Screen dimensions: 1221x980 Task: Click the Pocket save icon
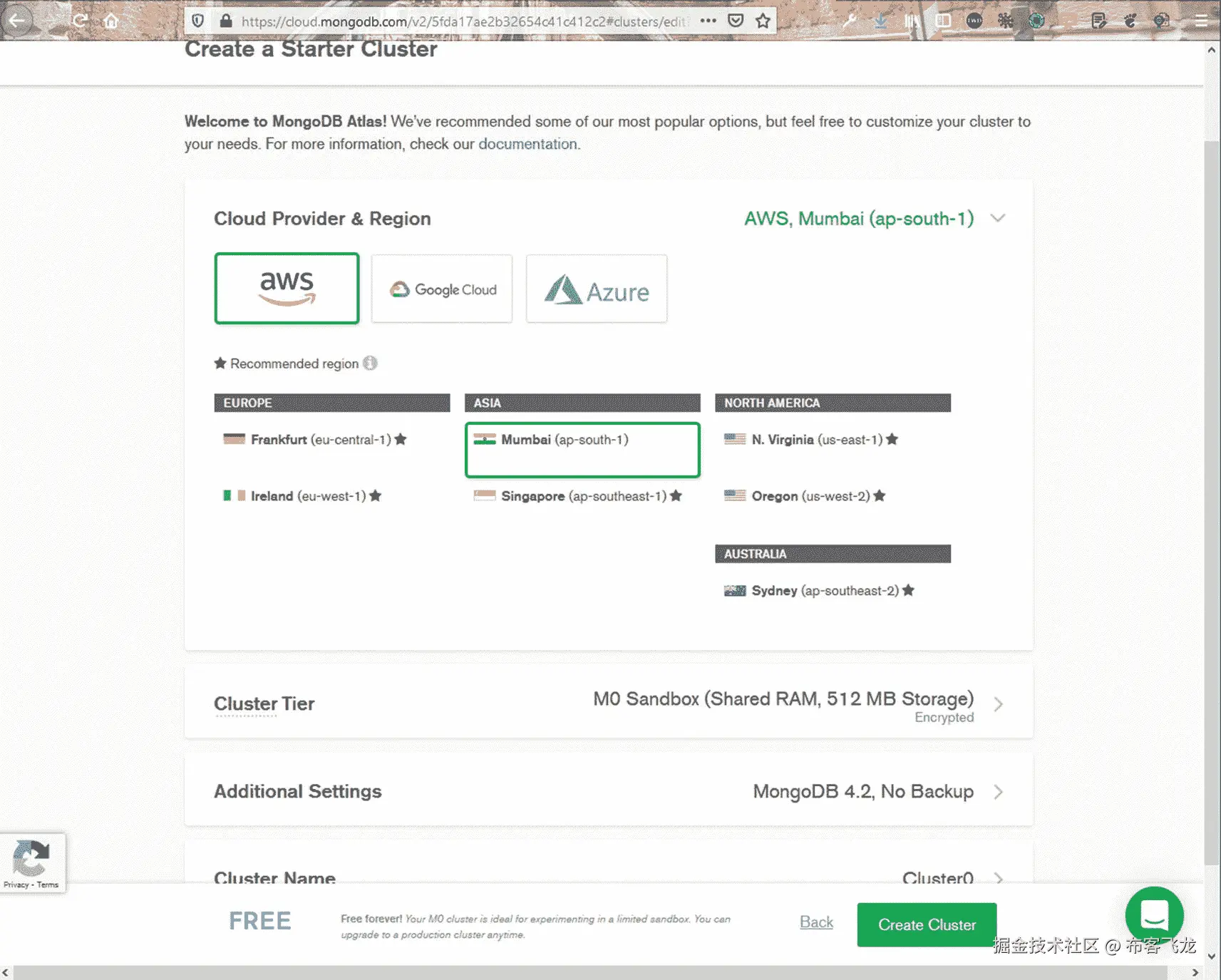click(736, 21)
